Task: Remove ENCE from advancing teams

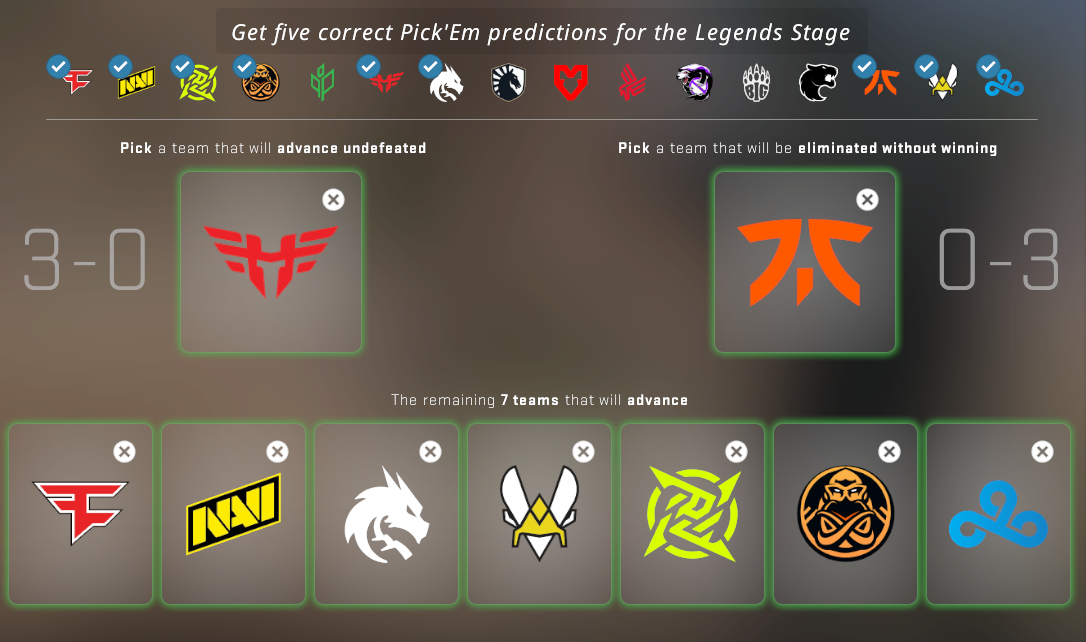Action: click(889, 452)
